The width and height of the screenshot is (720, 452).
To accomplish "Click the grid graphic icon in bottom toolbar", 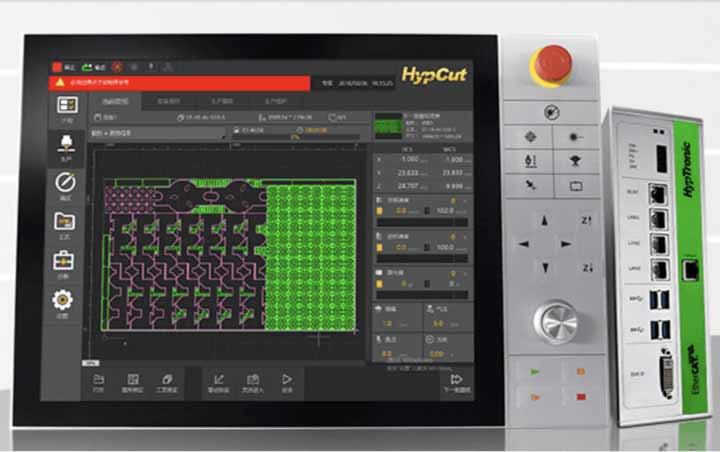I will click(133, 379).
